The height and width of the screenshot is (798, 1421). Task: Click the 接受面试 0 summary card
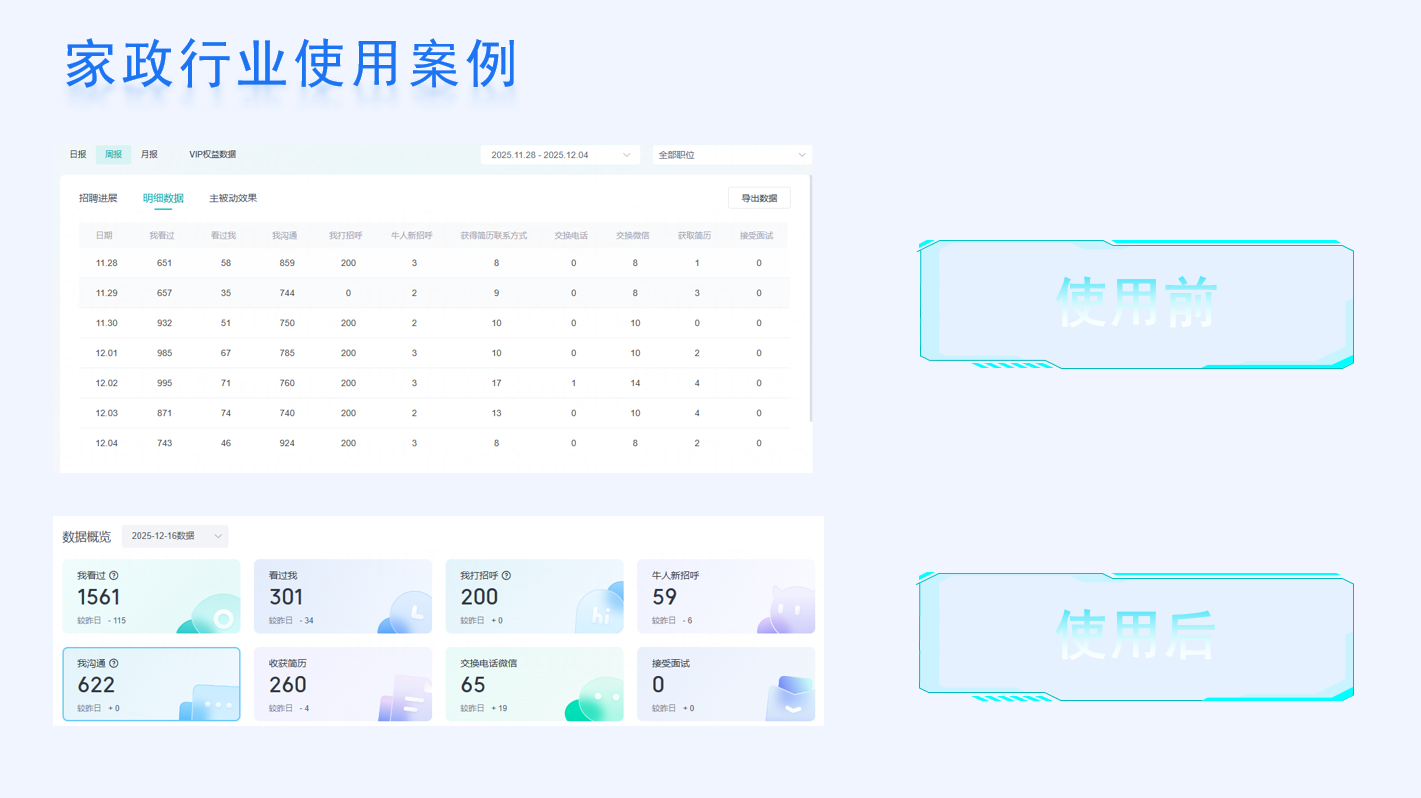(726, 684)
